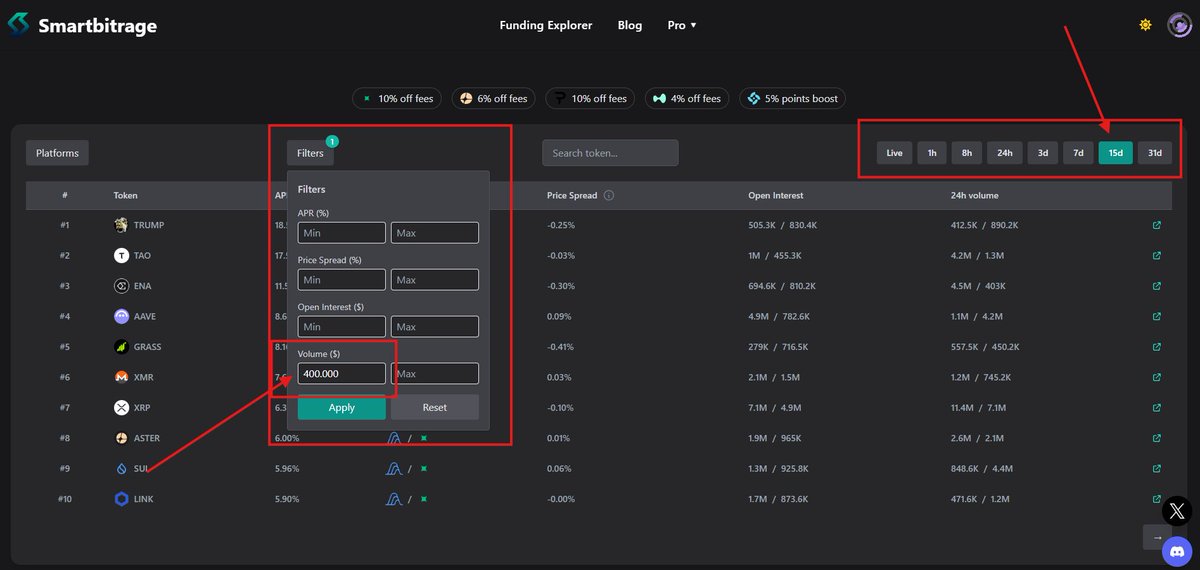Viewport: 1200px width, 570px height.
Task: Click the Token column header
Action: (x=125, y=195)
